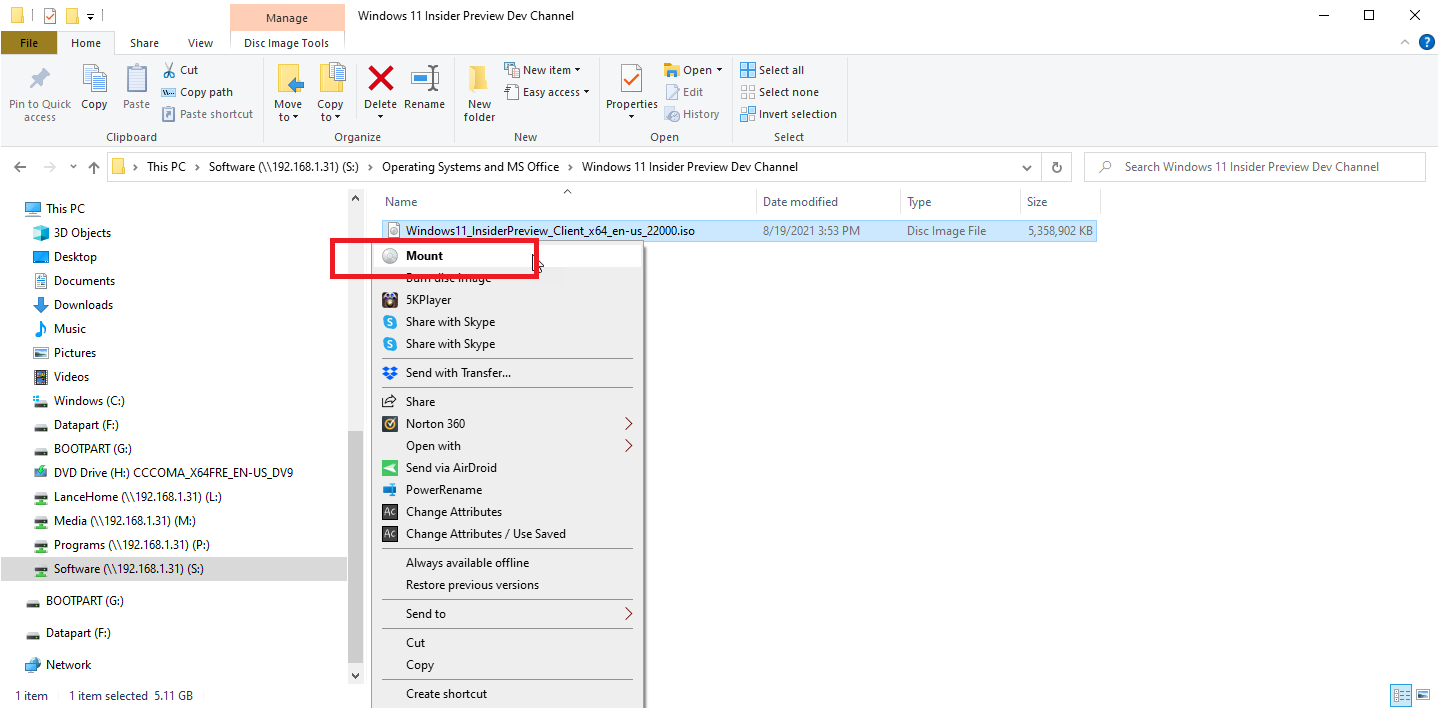Click Operating Systems and MS Office breadcrumb
Screen dimensions: 1439x708
pyautogui.click(x=470, y=167)
